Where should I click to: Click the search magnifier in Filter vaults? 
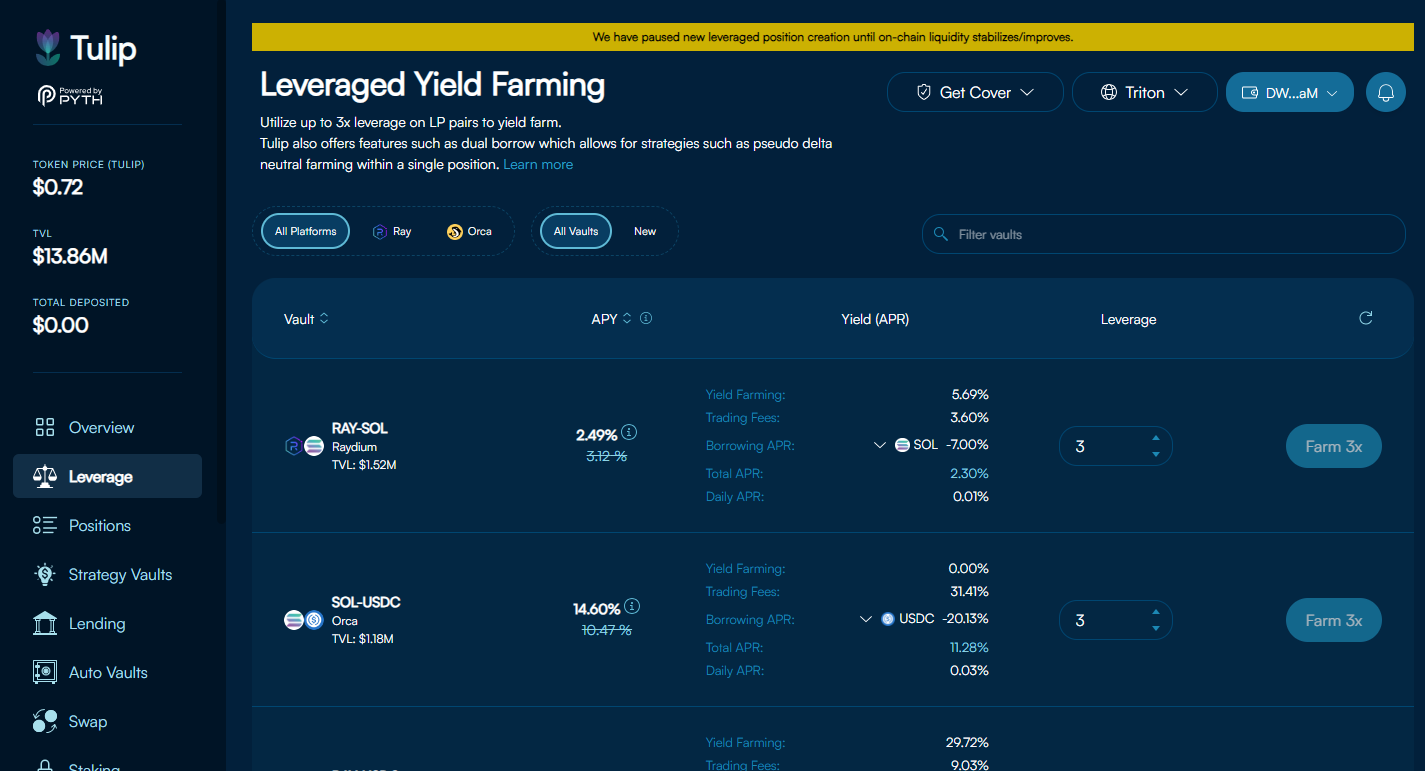(x=940, y=234)
